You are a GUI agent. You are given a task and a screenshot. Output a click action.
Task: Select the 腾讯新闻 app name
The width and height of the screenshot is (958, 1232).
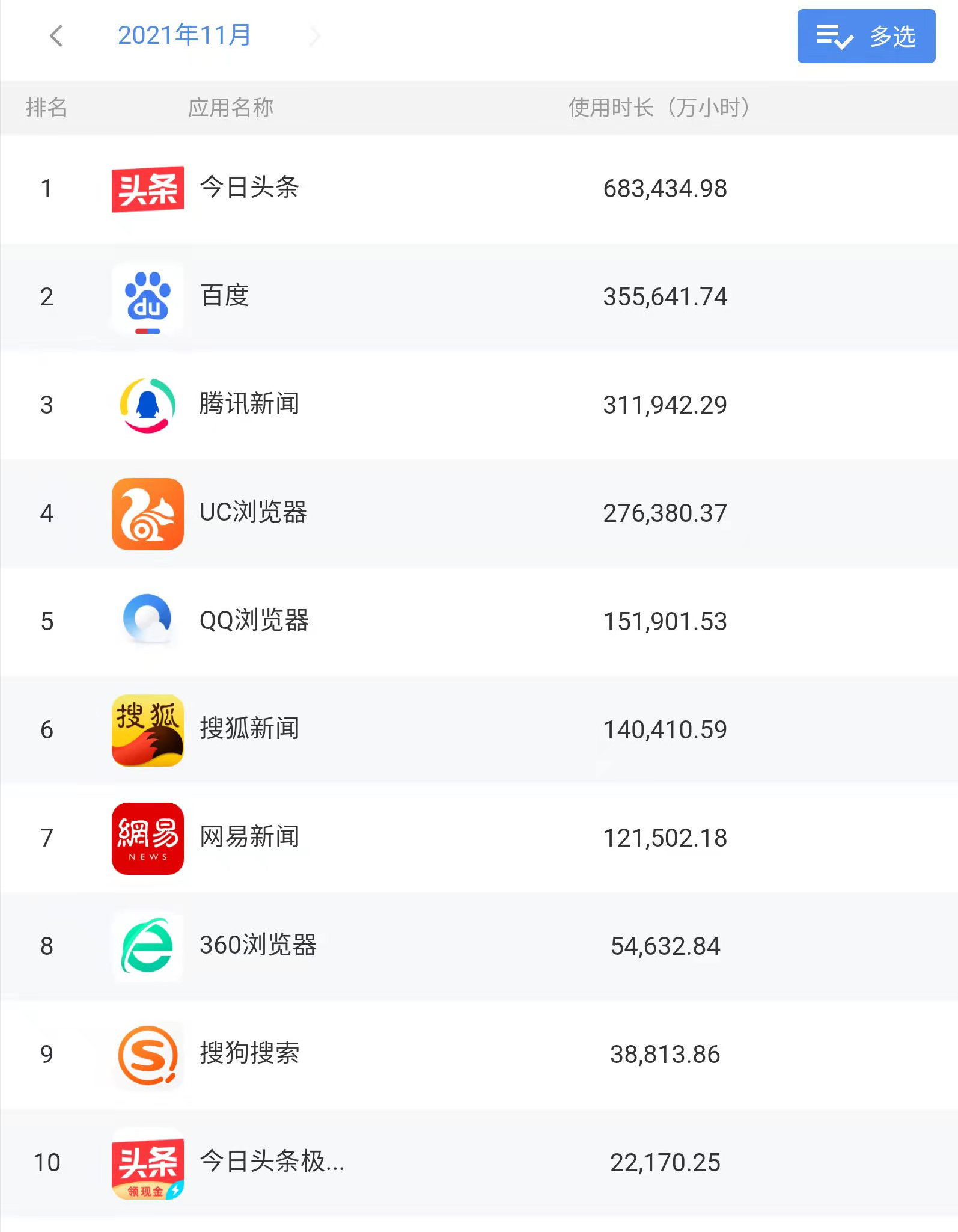pyautogui.click(x=249, y=404)
